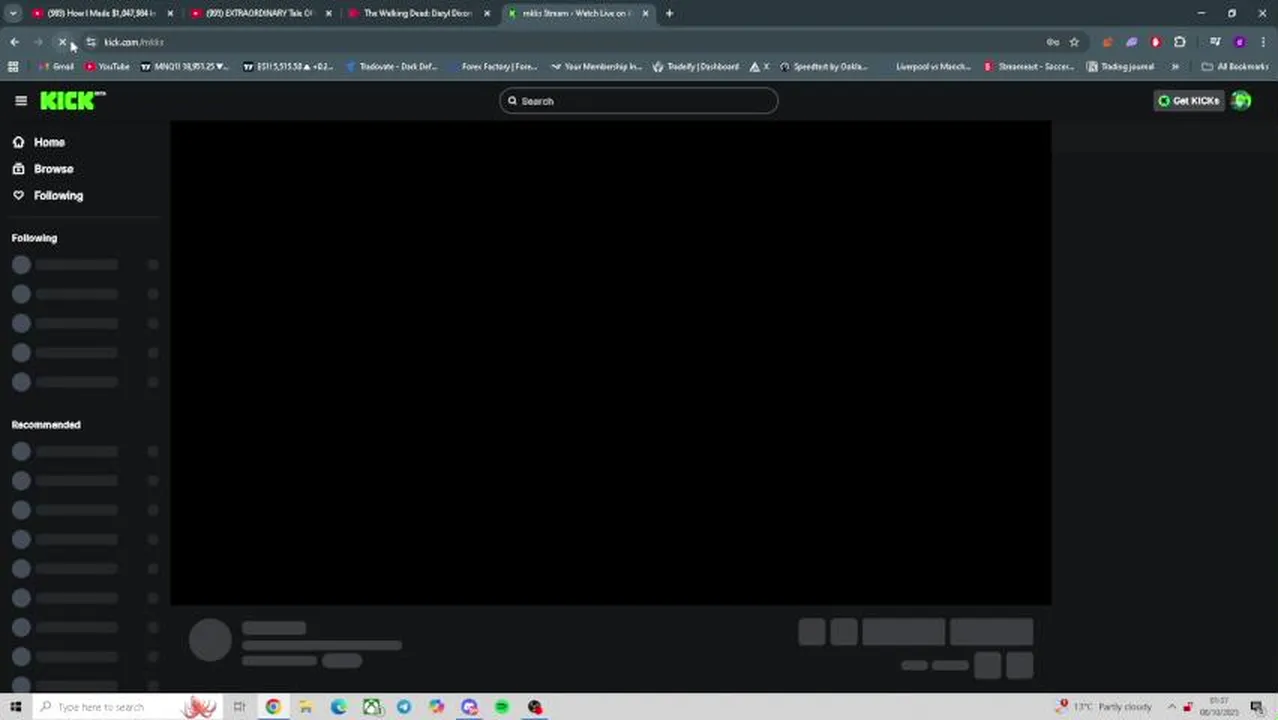The image size is (1278, 720).
Task: Stop page loading in browser toolbar
Action: tap(62, 42)
